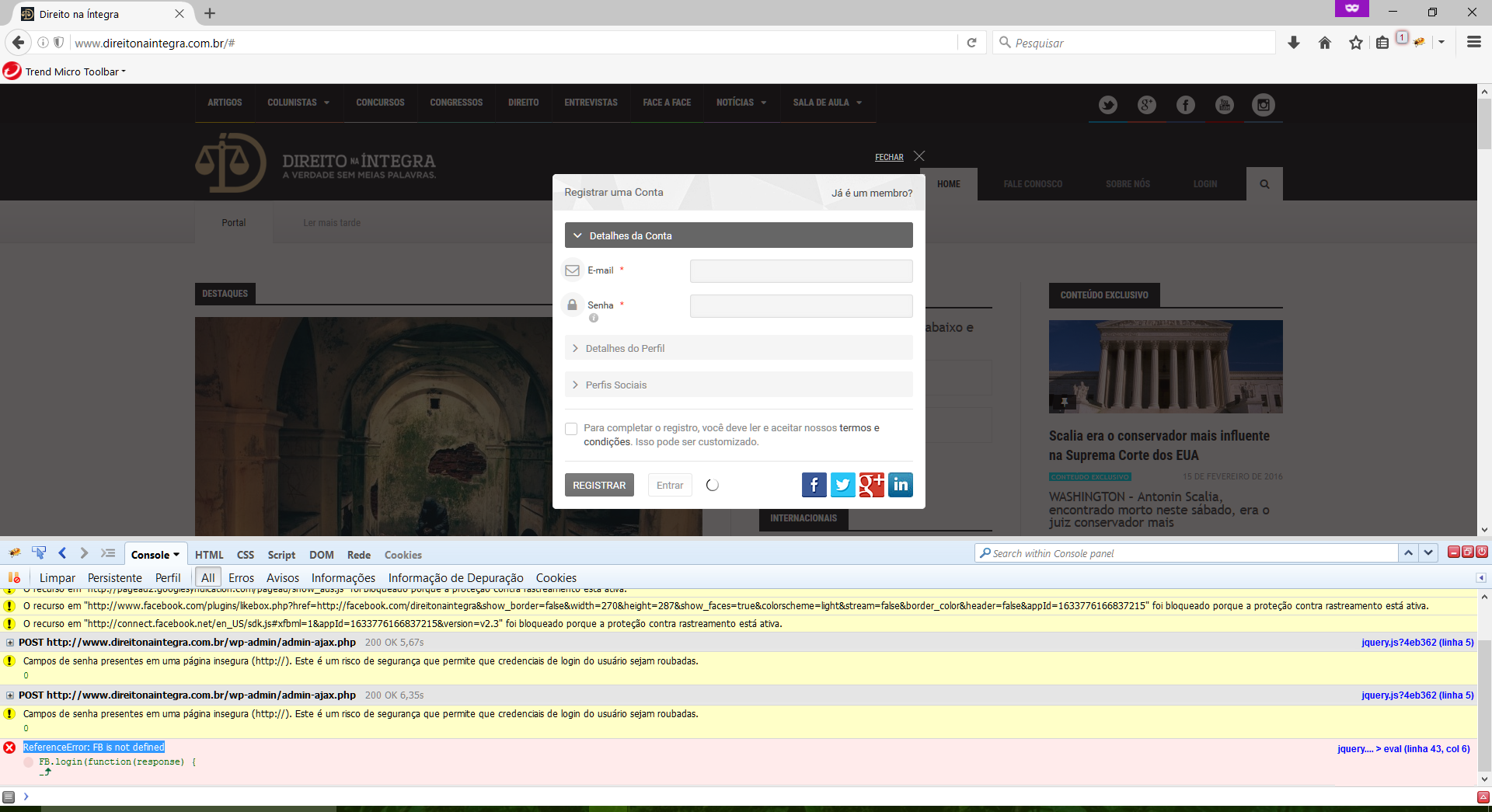Open the Console panel dropdown arrow
This screenshot has height=812, width=1492.
[176, 555]
